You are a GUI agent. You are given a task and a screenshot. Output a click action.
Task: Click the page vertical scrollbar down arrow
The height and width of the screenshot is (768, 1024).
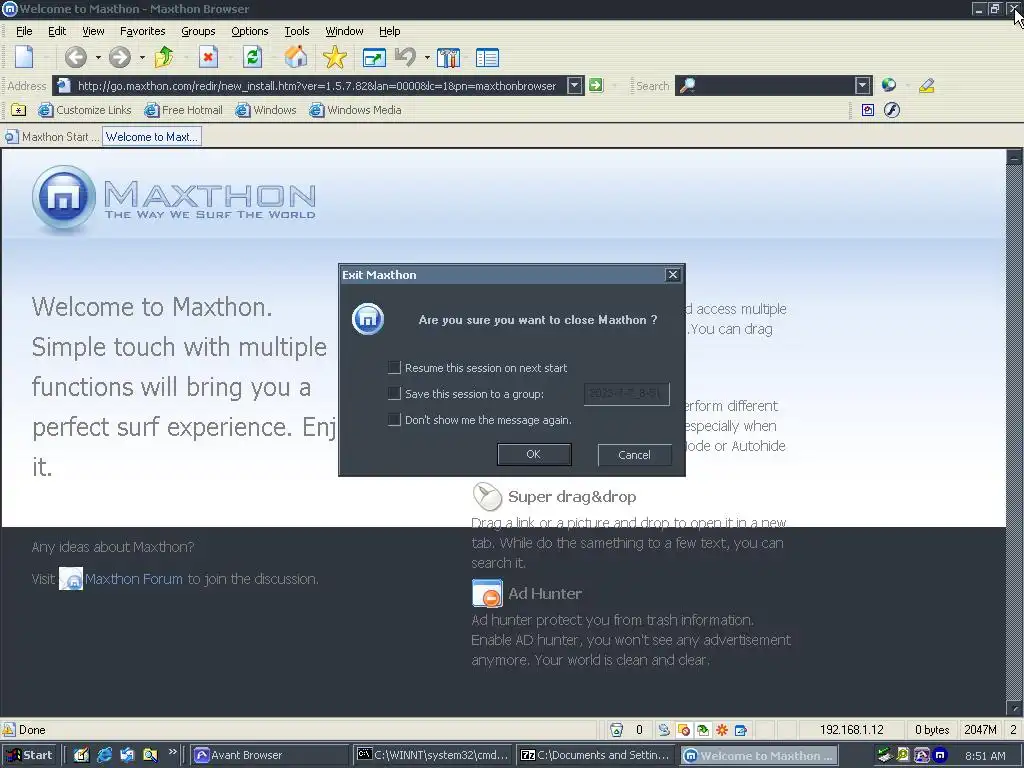tap(1014, 709)
